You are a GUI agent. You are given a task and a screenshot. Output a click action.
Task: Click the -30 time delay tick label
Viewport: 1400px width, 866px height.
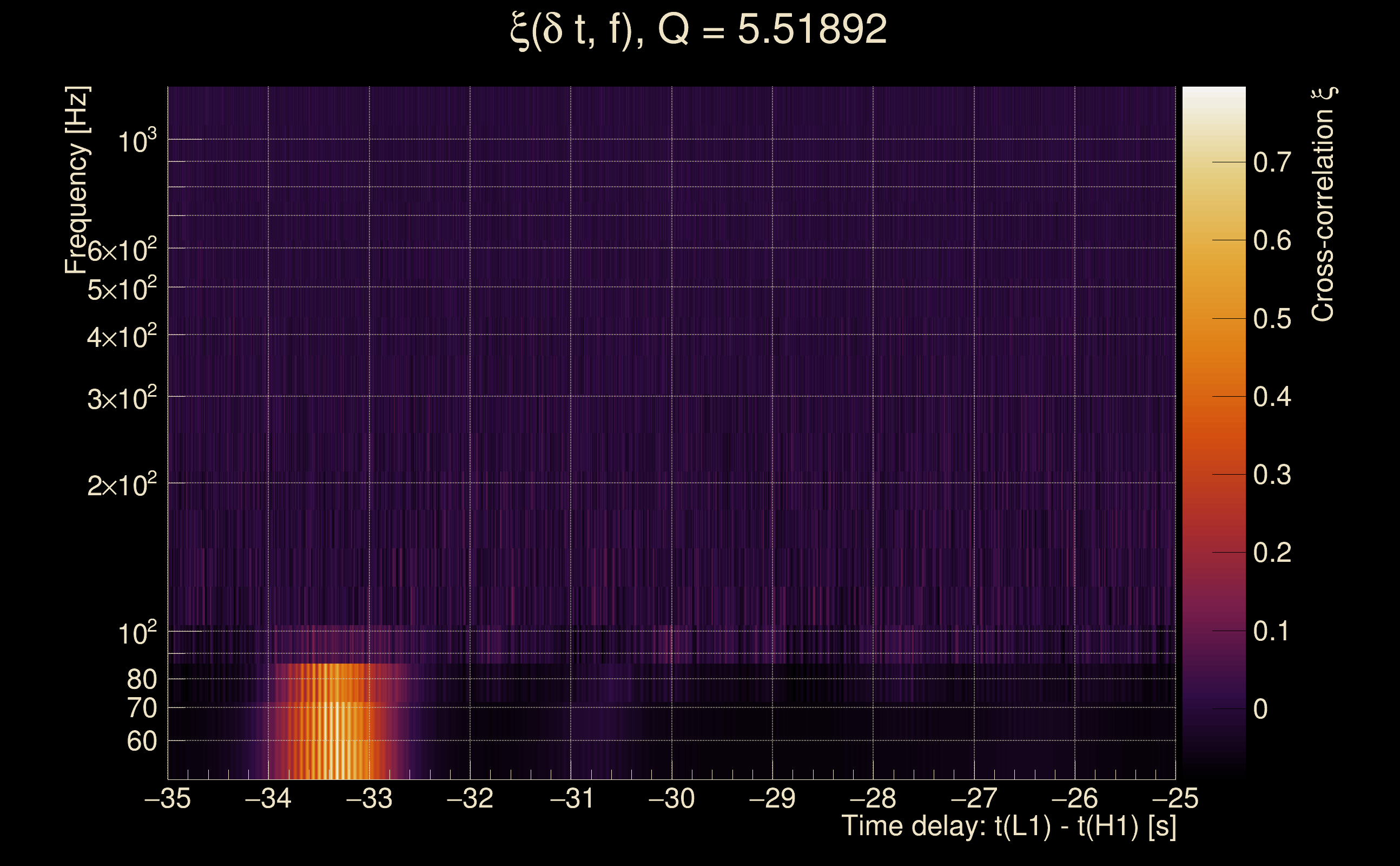(x=671, y=798)
